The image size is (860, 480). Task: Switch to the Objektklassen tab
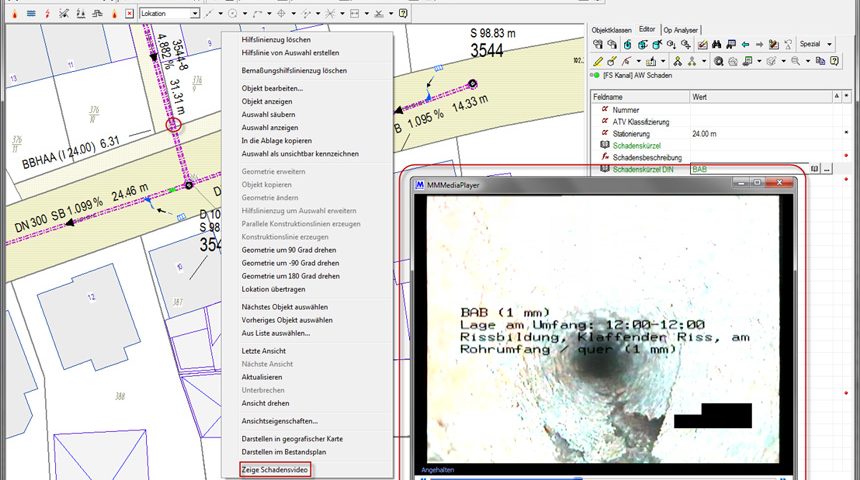click(x=611, y=31)
